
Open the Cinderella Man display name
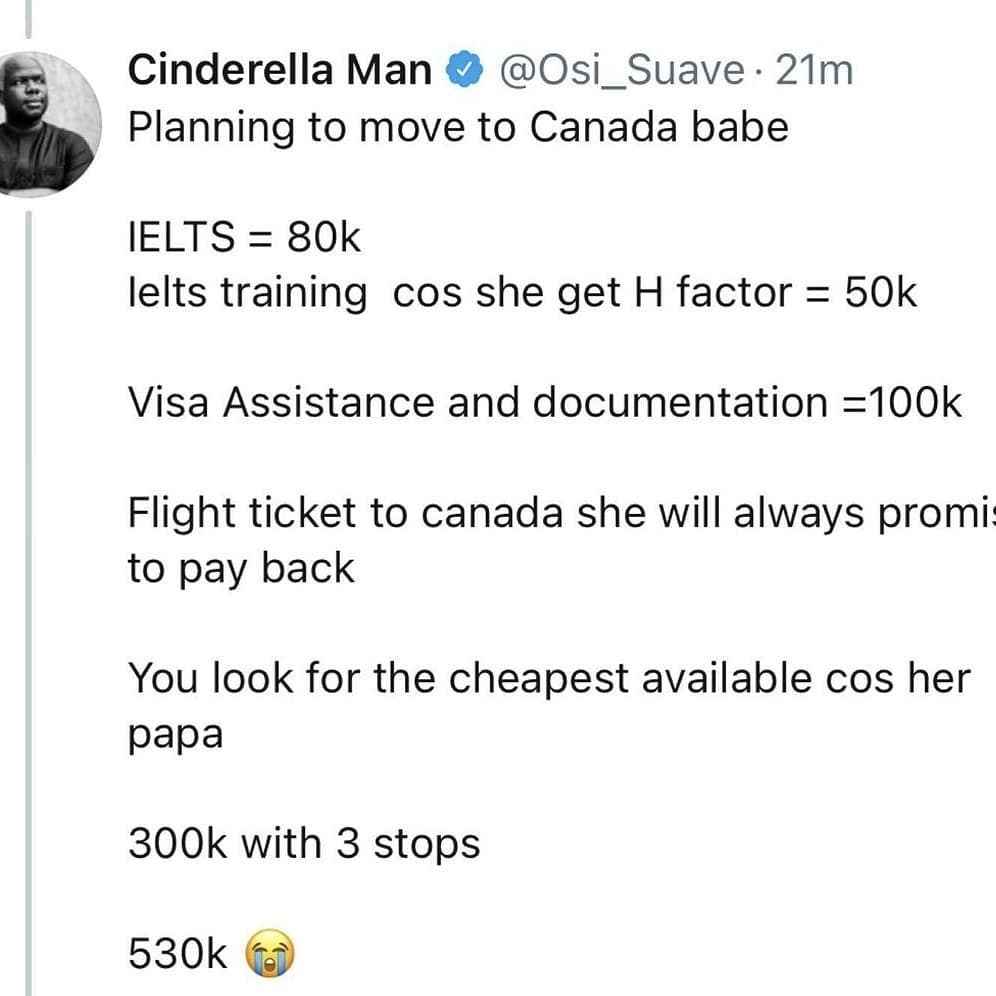point(279,69)
